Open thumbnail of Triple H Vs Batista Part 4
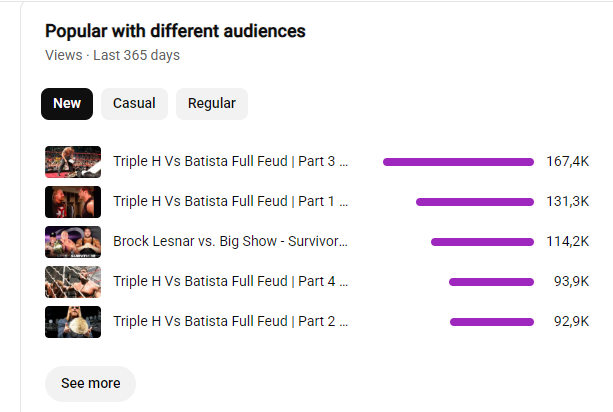 (73, 282)
